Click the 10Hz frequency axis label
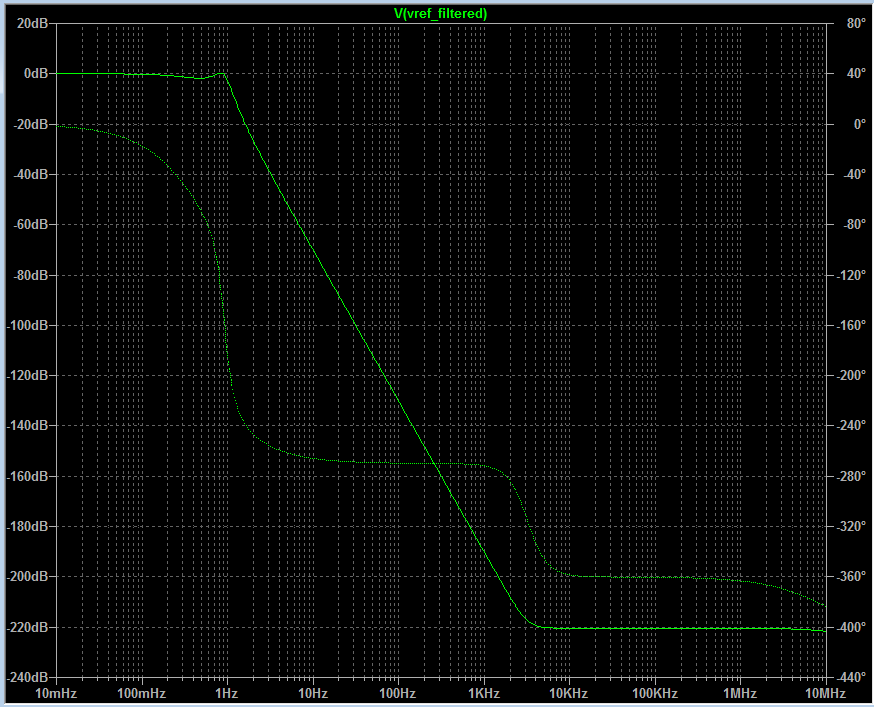The width and height of the screenshot is (874, 707). (x=313, y=694)
